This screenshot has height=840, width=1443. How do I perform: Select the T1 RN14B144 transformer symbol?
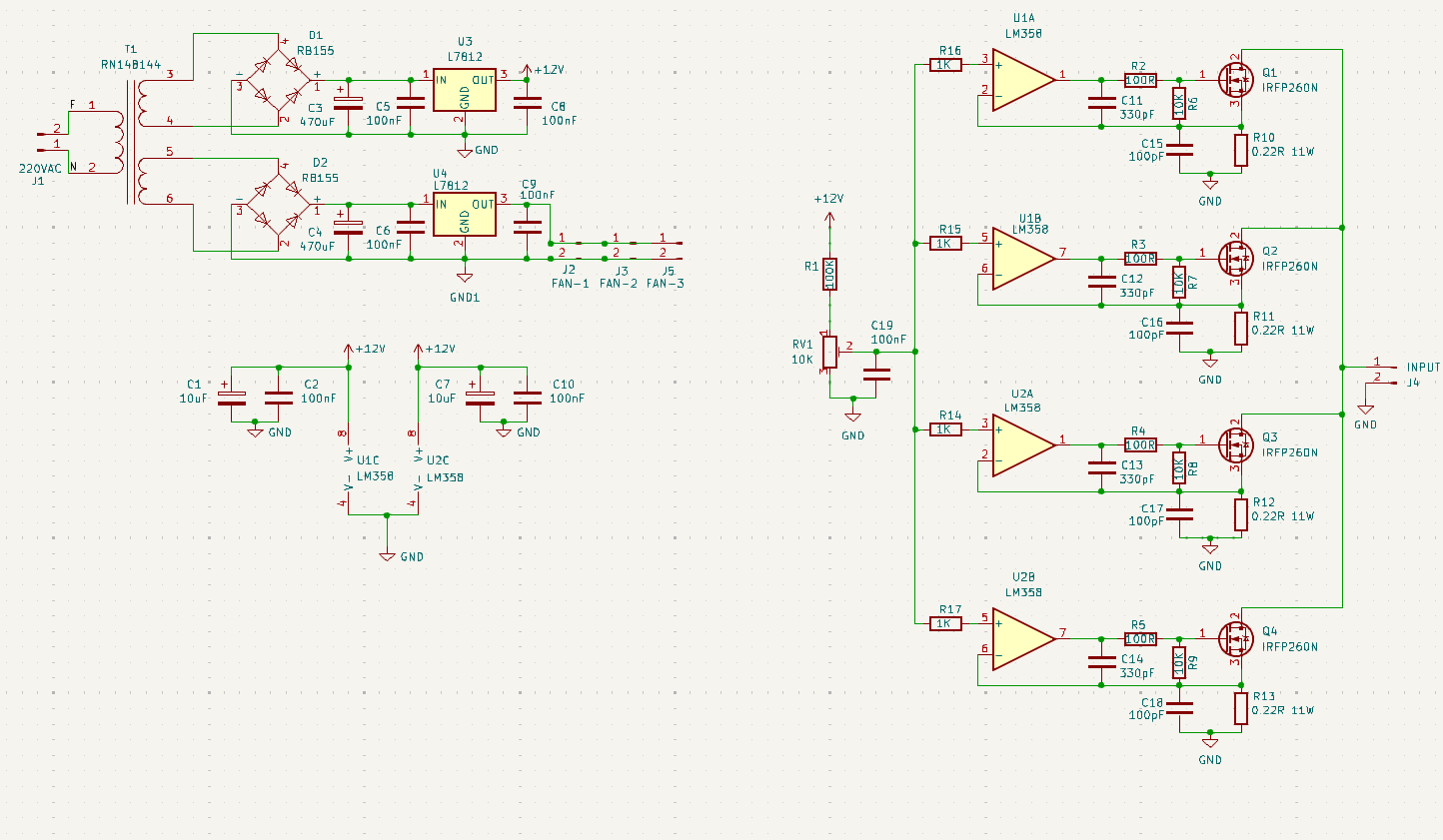tap(131, 142)
